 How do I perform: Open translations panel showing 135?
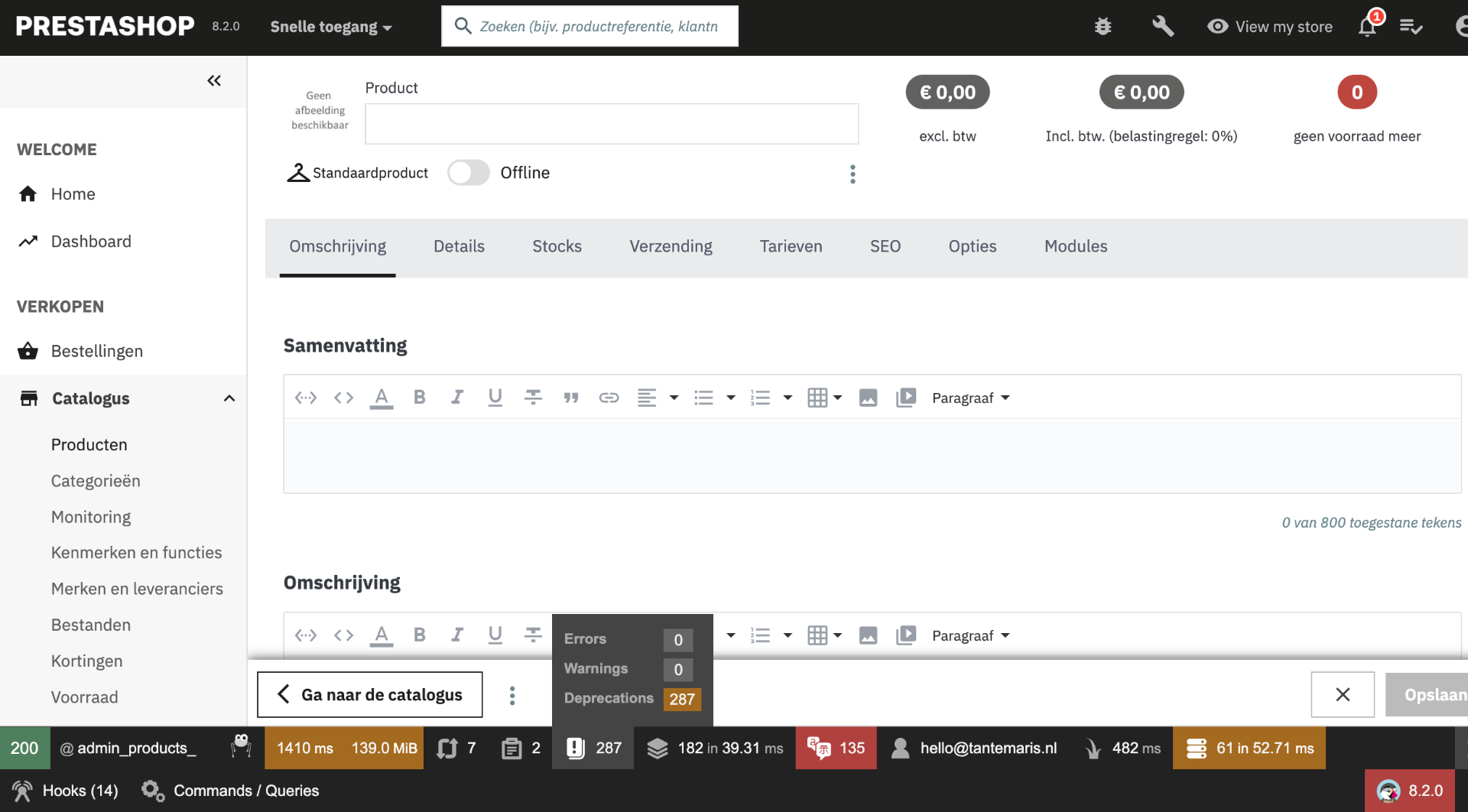tap(836, 748)
